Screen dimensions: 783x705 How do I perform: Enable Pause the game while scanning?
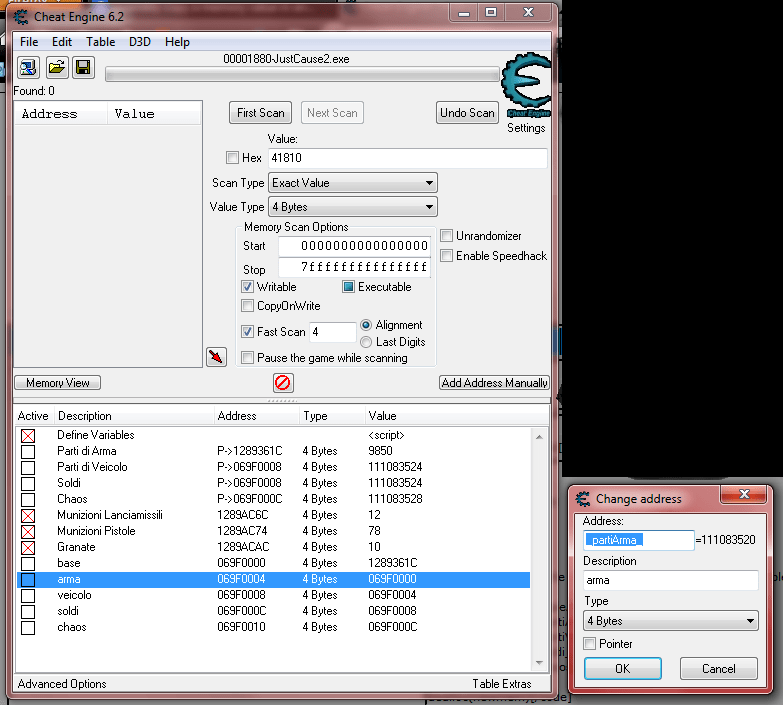pos(247,357)
